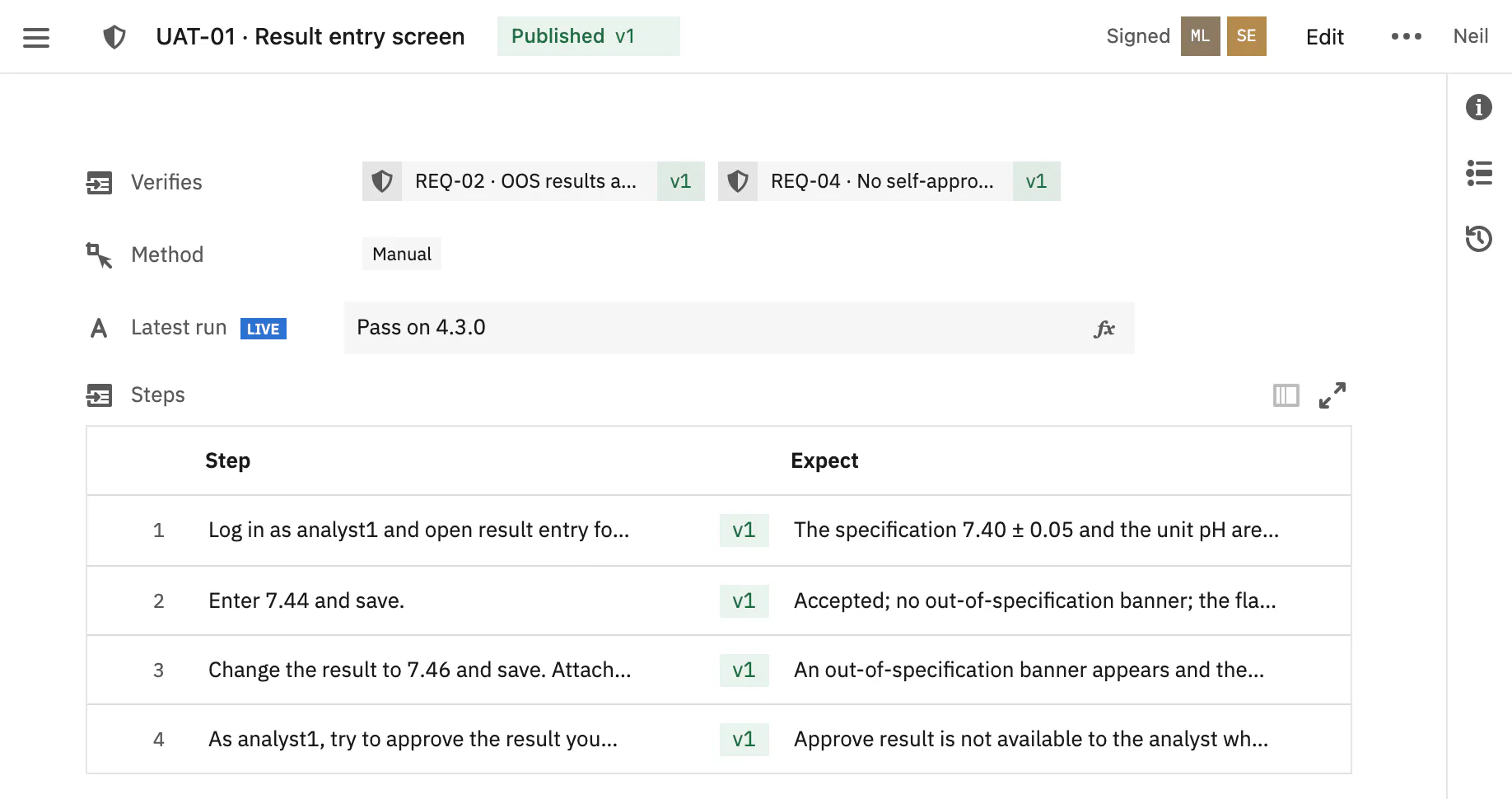This screenshot has height=799, width=1512.
Task: Open the Published v1 version dropdown
Action: click(589, 36)
